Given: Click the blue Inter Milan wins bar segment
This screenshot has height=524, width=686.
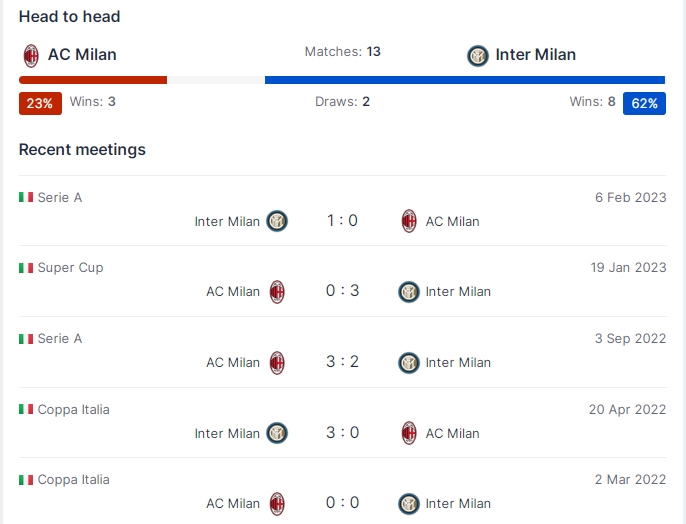Looking at the screenshot, I should 464,80.
